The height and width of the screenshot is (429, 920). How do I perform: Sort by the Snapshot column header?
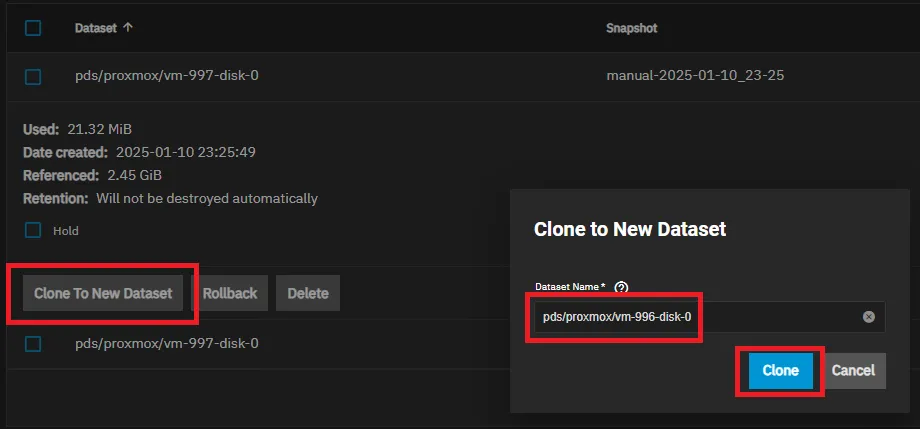click(x=631, y=28)
